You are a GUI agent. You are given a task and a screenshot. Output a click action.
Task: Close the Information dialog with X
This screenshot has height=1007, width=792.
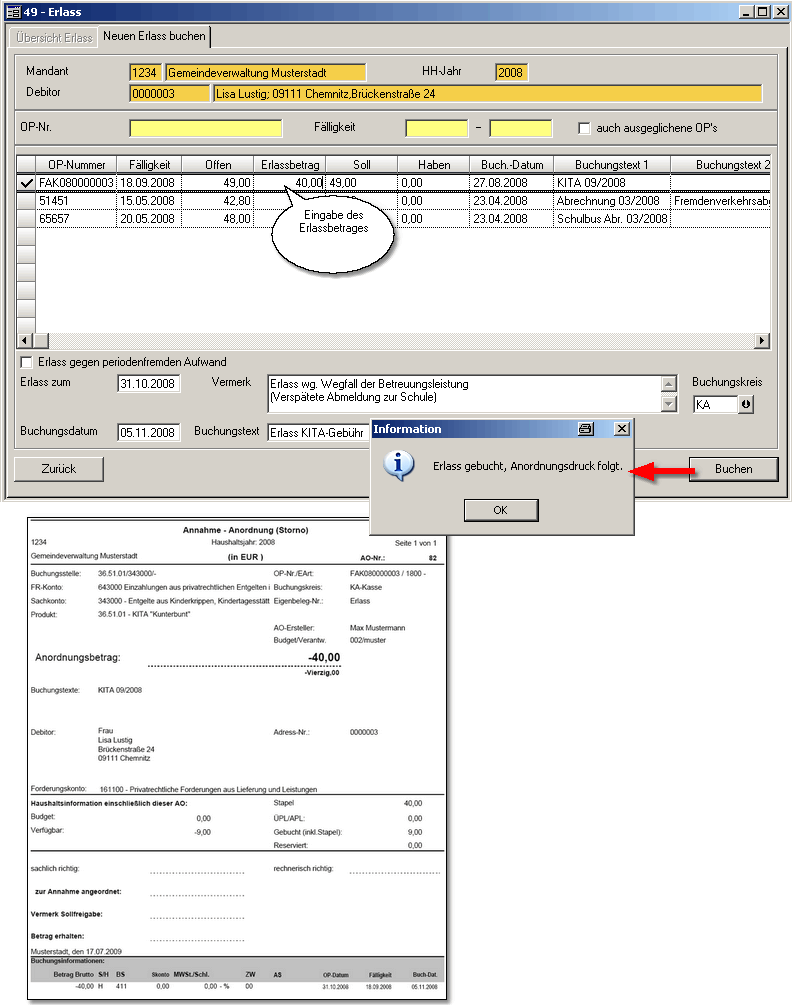pos(621,429)
